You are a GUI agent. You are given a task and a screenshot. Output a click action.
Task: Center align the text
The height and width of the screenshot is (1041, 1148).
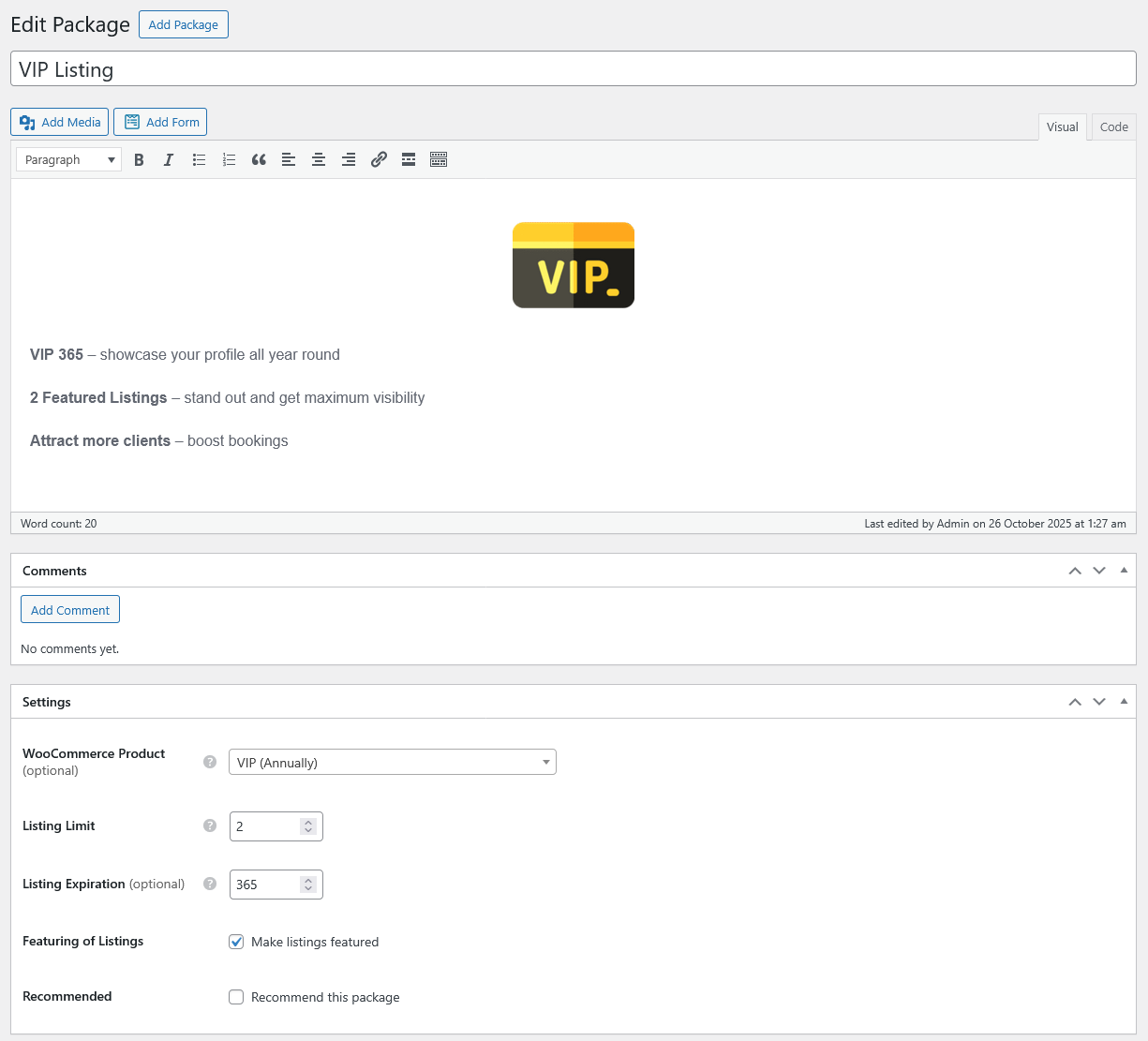click(x=319, y=160)
